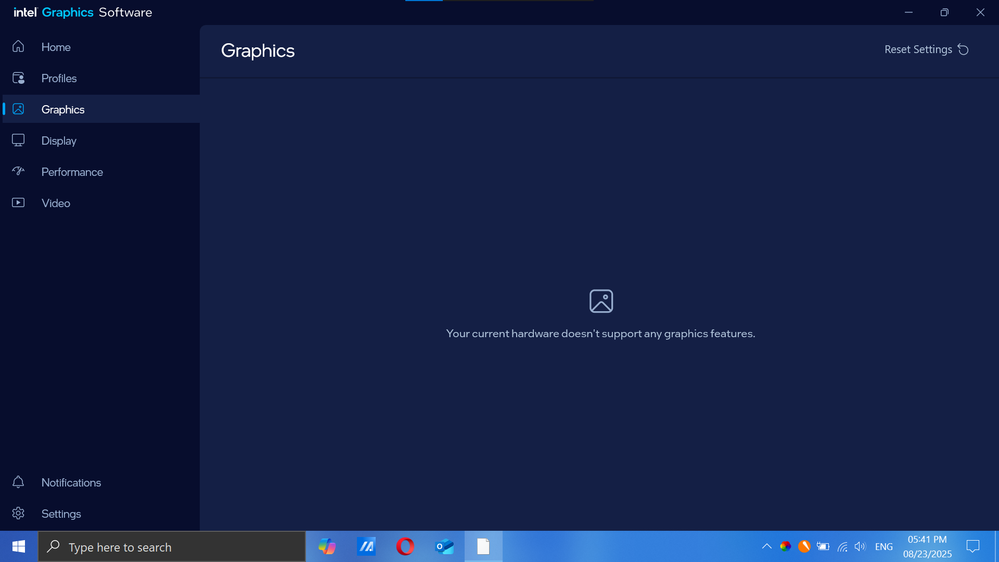999x562 pixels.
Task: Open Notifications in the sidebar
Action: 100,482
